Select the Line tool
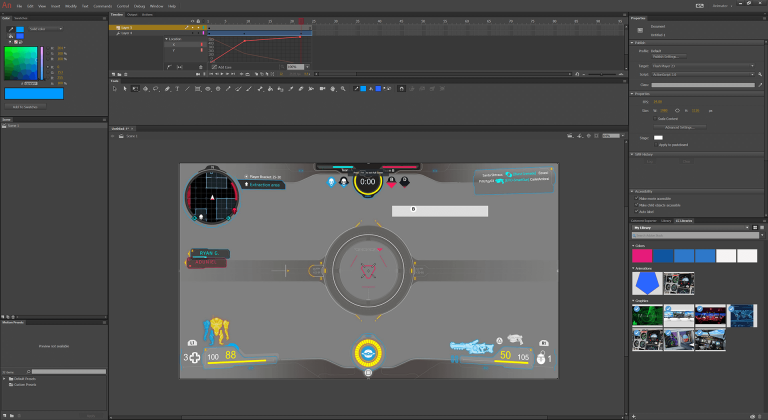Image resolution: width=768 pixels, height=420 pixels. pyautogui.click(x=188, y=88)
